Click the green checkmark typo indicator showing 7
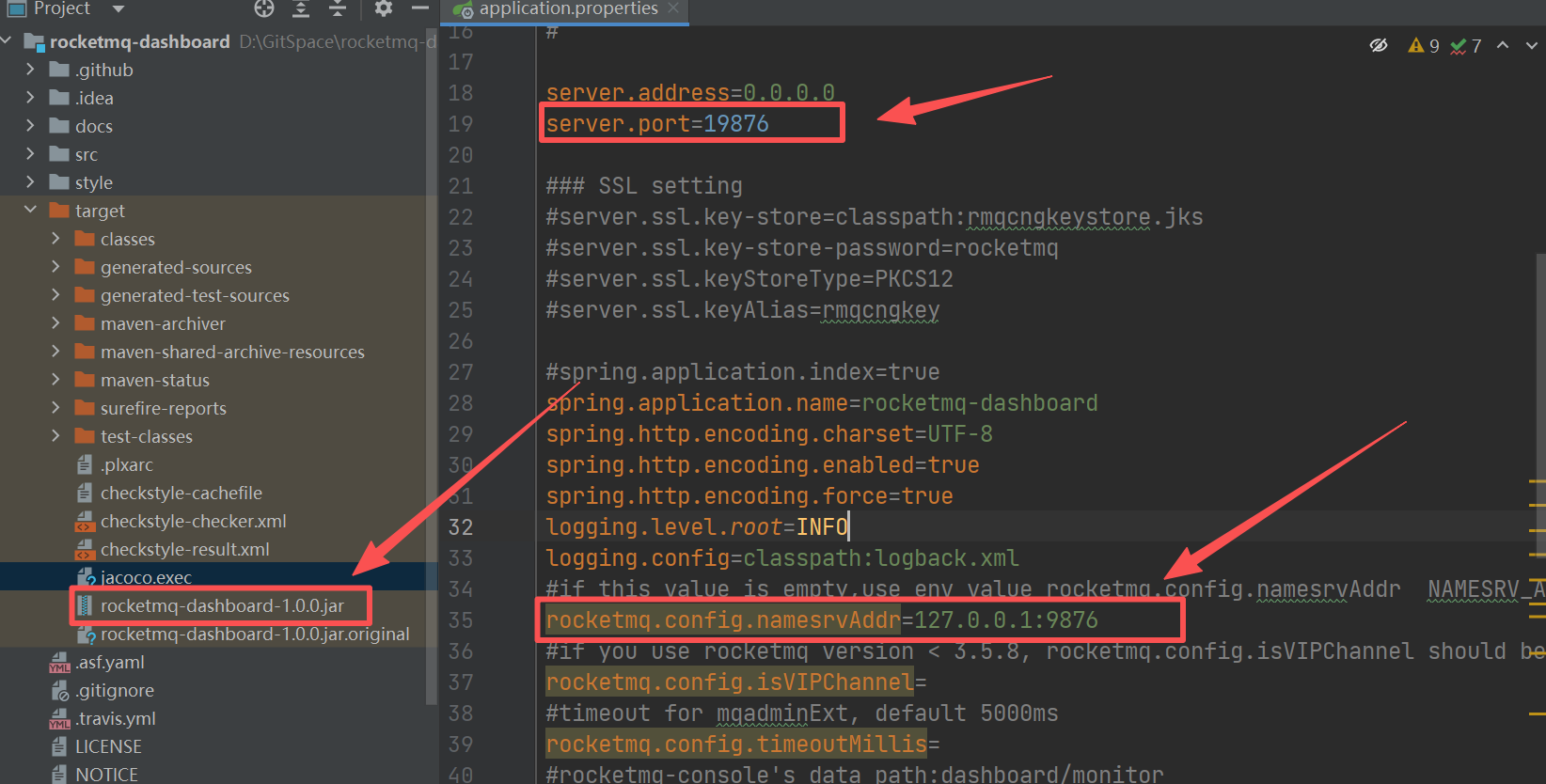The image size is (1546, 784). point(1466,45)
